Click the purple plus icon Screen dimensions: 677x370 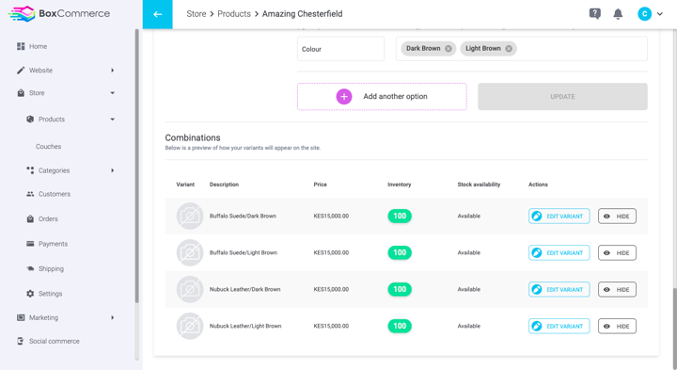344,97
